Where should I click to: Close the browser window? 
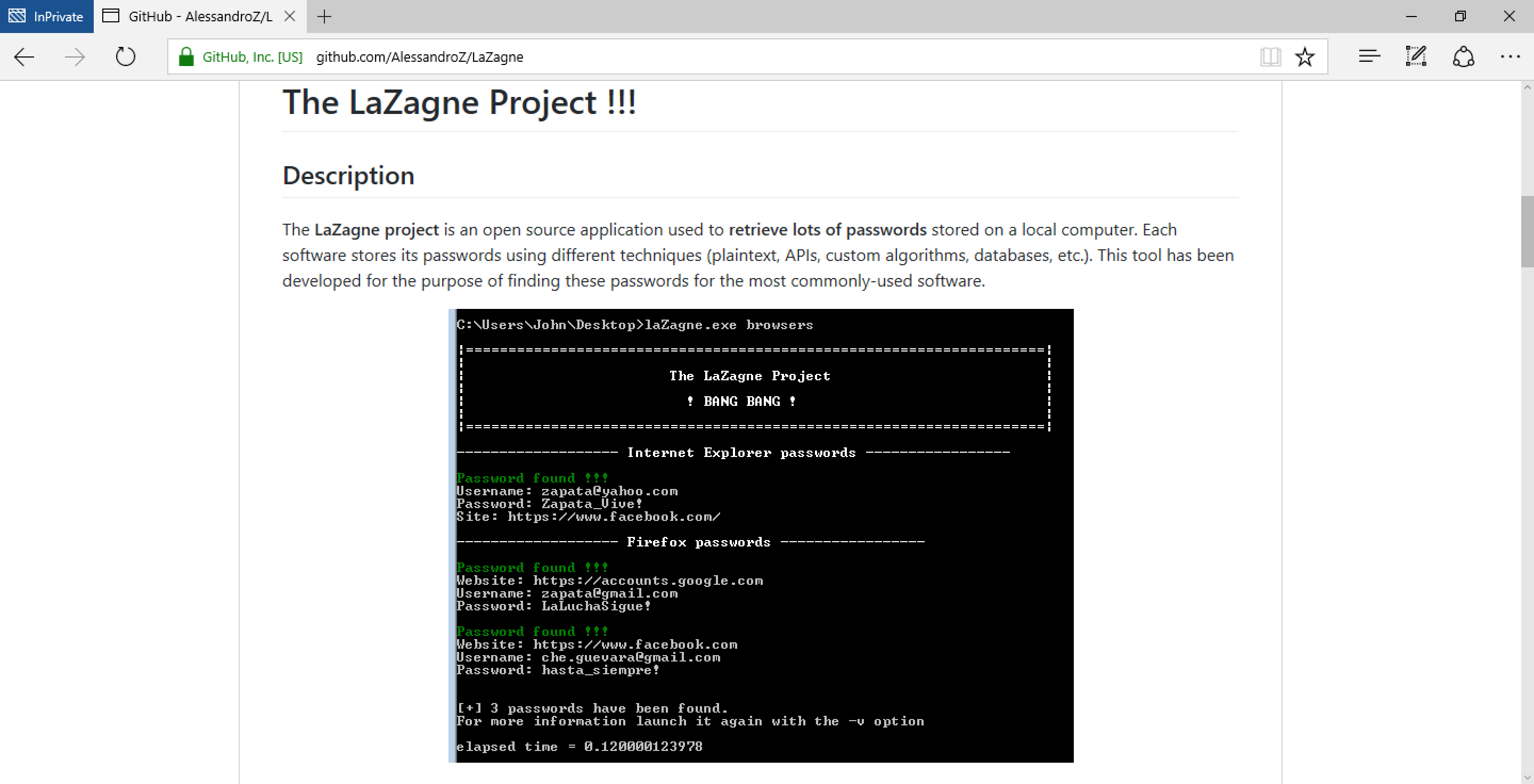[1509, 17]
